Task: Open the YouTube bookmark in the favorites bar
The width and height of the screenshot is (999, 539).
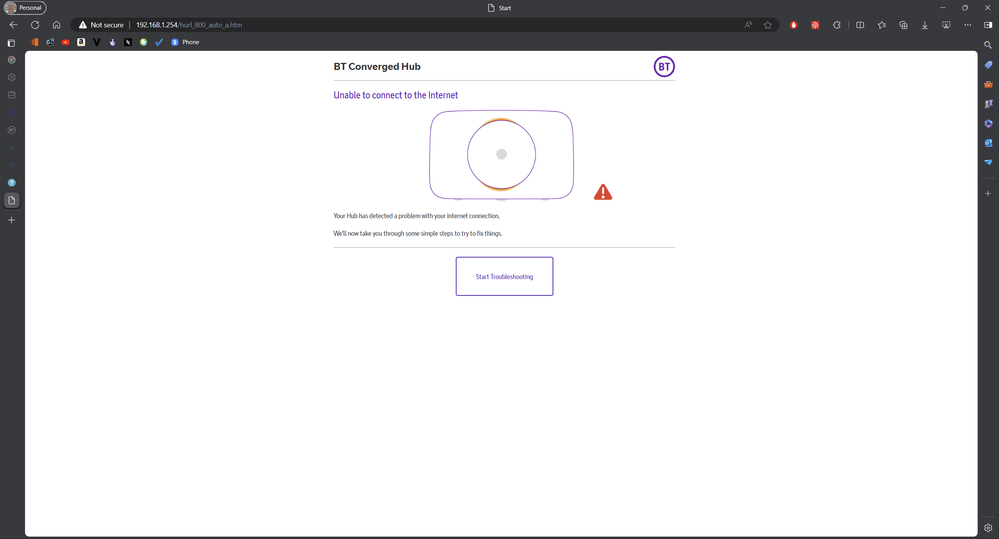Action: click(x=66, y=42)
